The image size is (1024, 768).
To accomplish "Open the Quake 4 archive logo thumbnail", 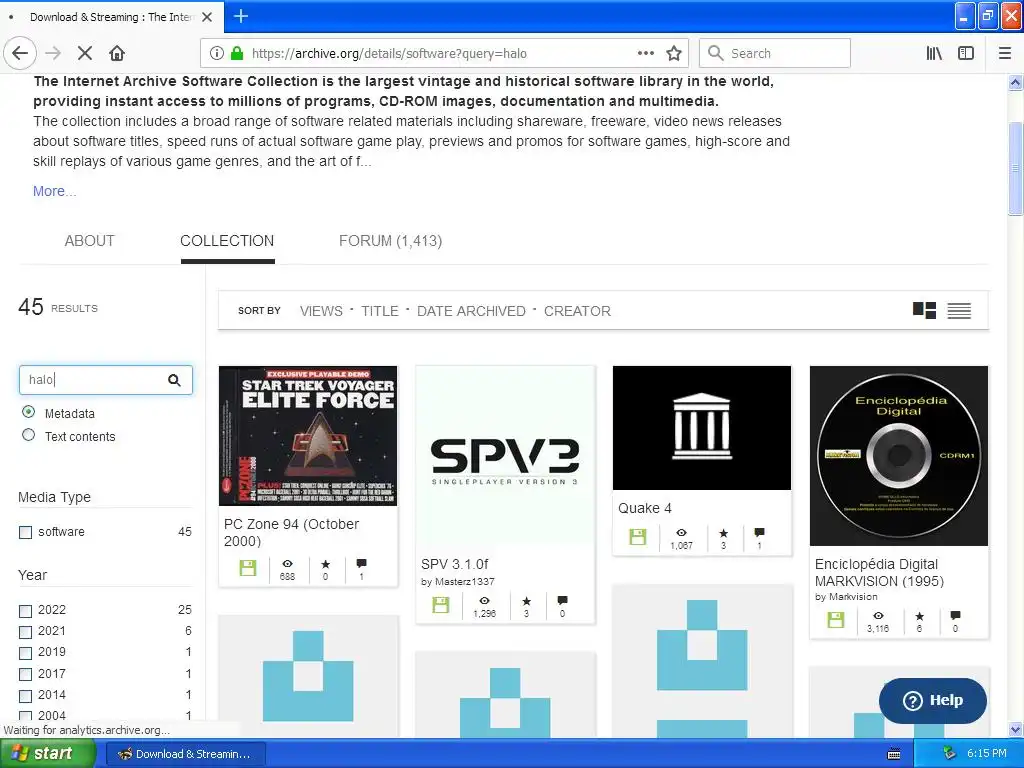I will click(x=701, y=428).
